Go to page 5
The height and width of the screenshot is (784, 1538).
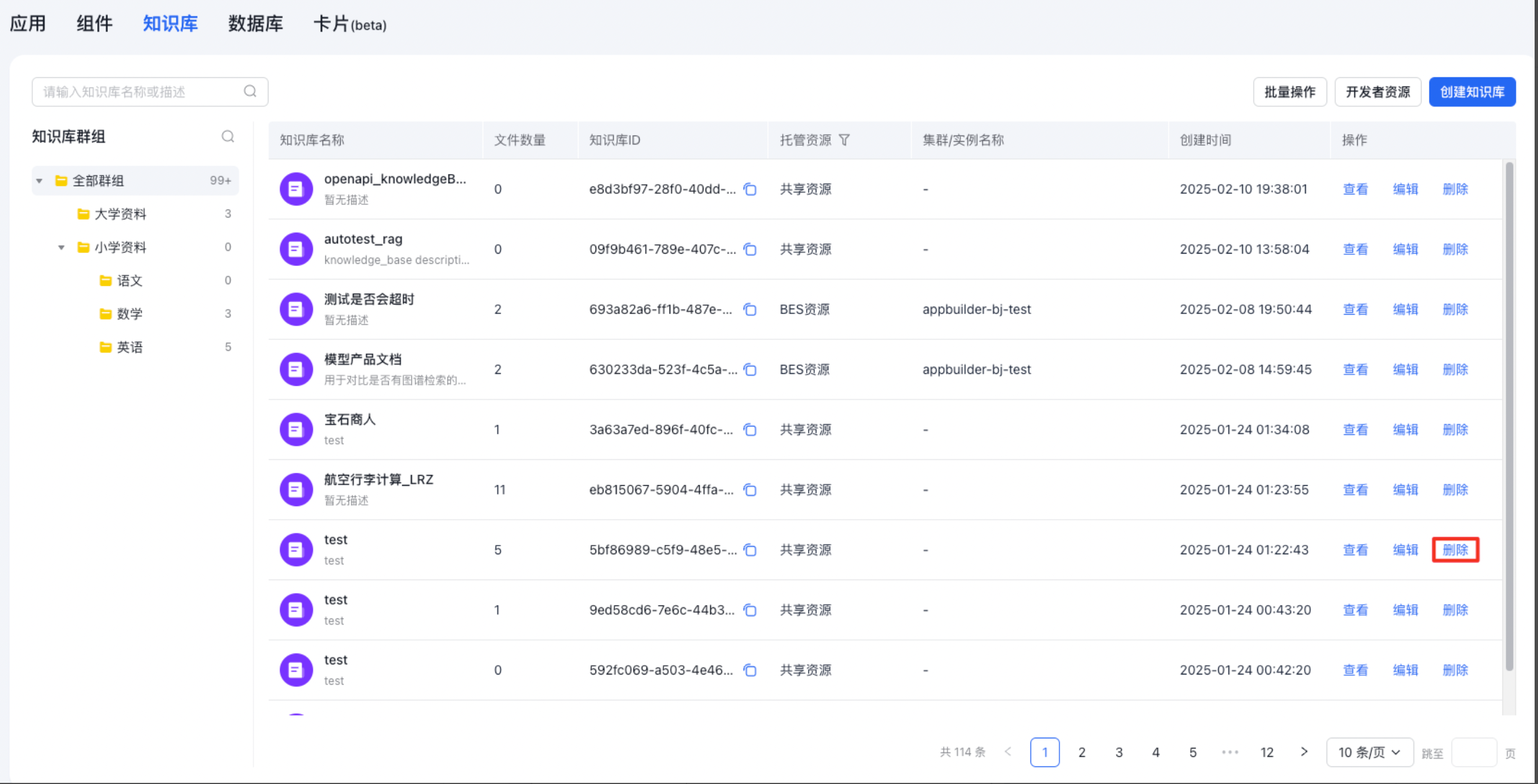[x=1193, y=752]
